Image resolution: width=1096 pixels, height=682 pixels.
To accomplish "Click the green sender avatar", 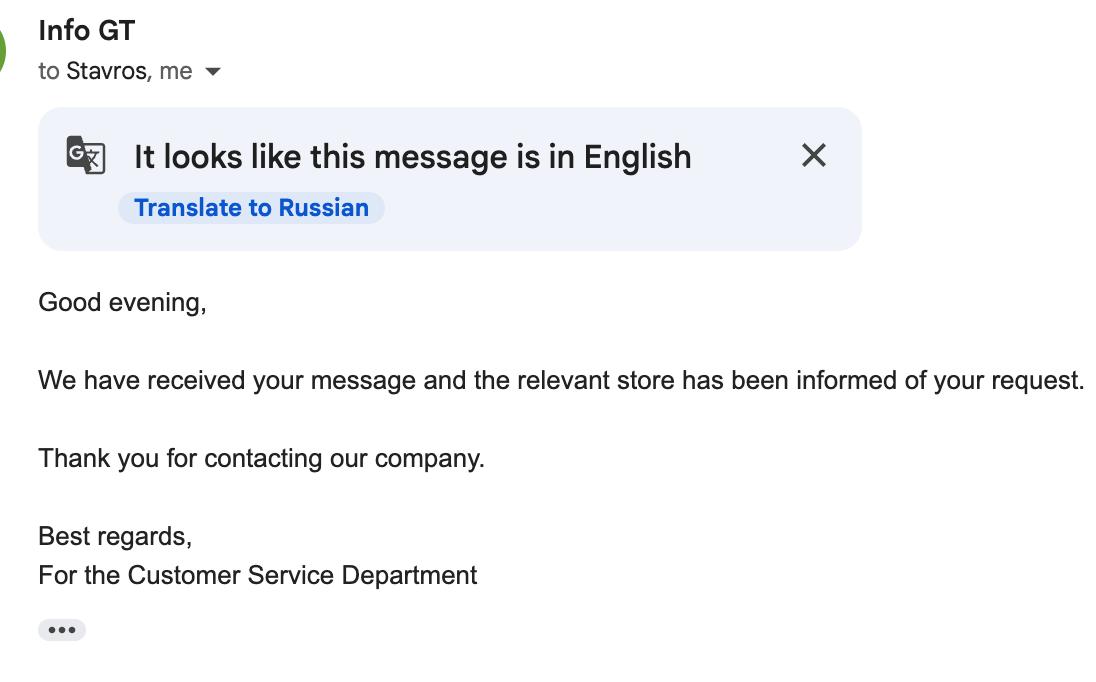I will coord(3,50).
